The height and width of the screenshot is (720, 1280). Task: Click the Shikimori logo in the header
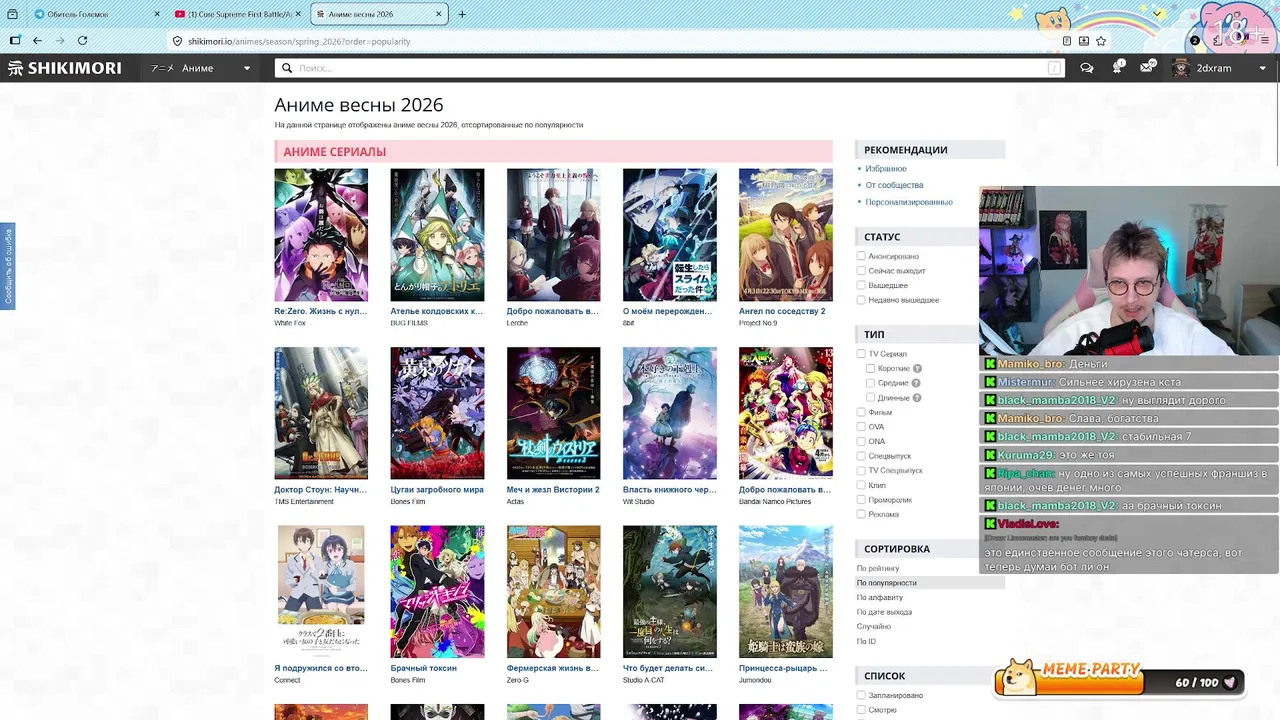point(65,68)
